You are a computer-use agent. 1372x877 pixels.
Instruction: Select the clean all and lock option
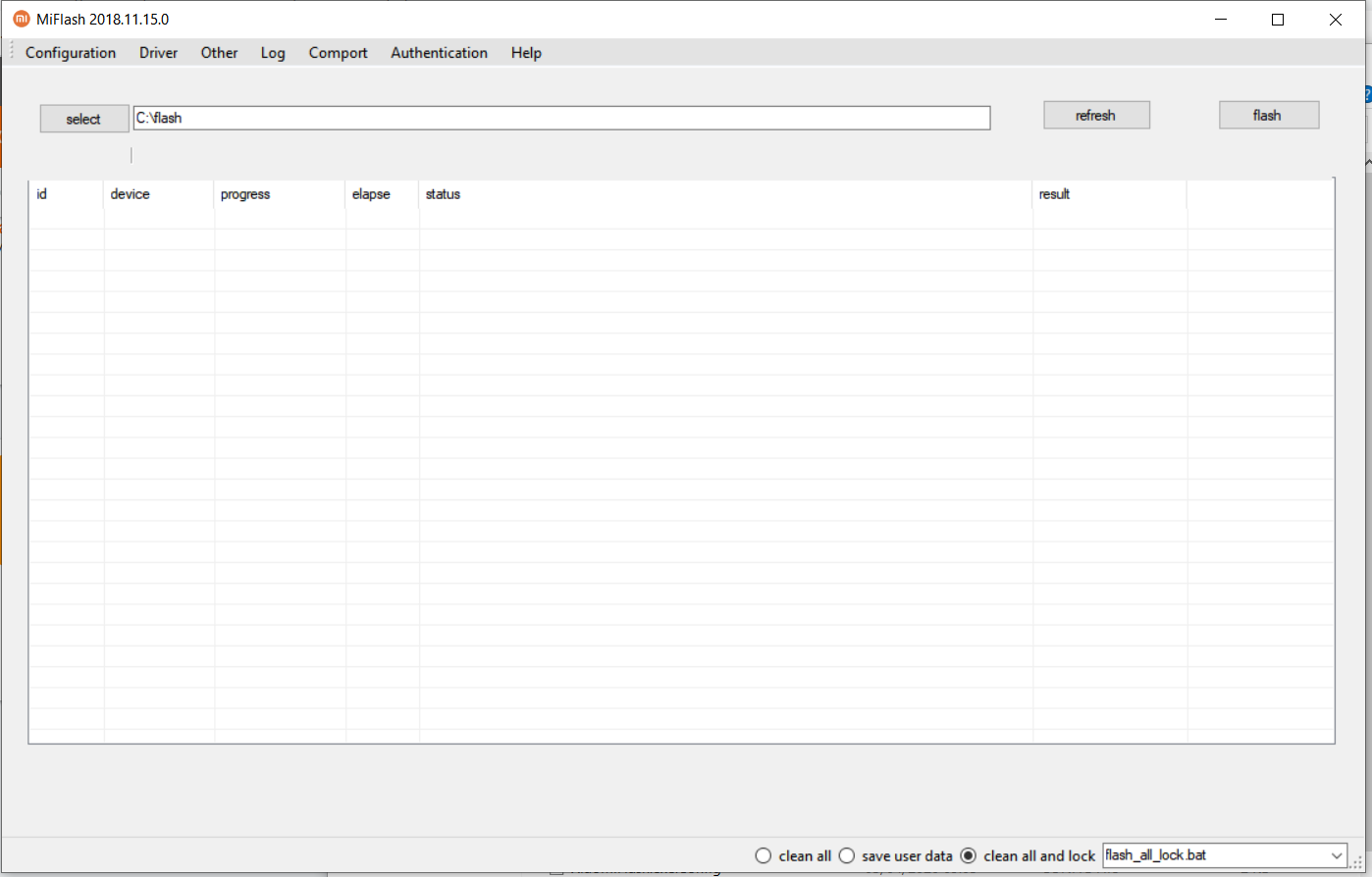click(1028, 855)
